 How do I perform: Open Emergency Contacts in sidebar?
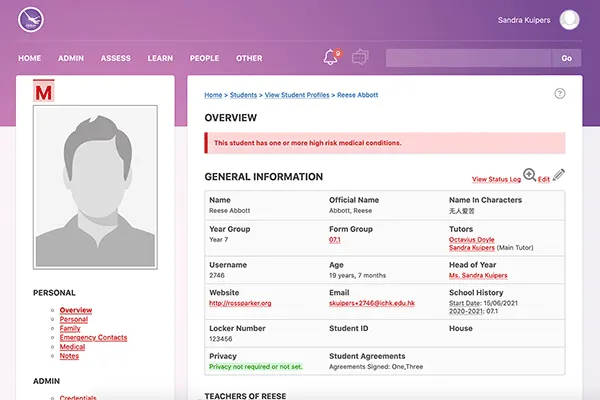93,337
